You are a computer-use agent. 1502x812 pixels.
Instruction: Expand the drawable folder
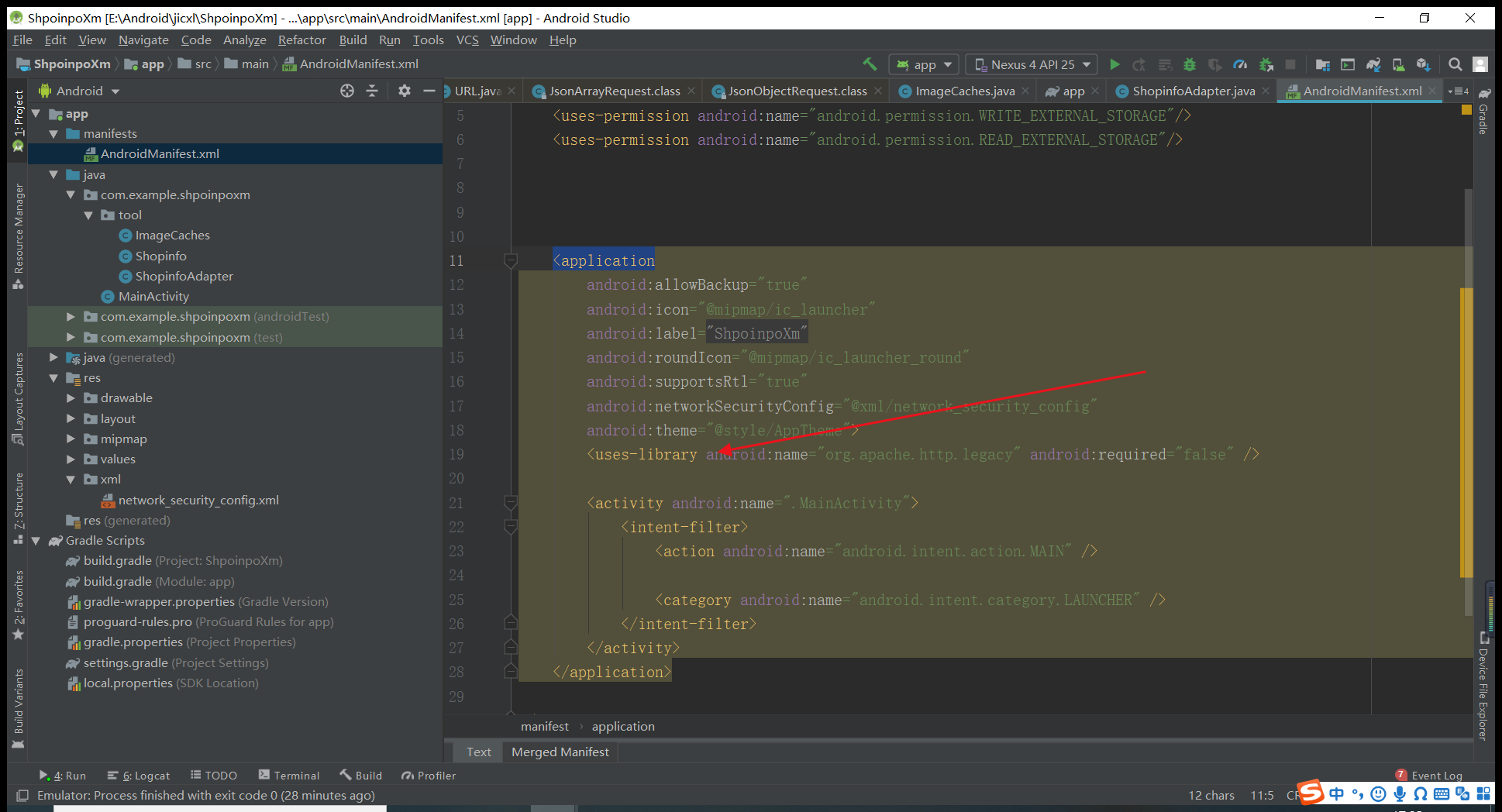[71, 398]
